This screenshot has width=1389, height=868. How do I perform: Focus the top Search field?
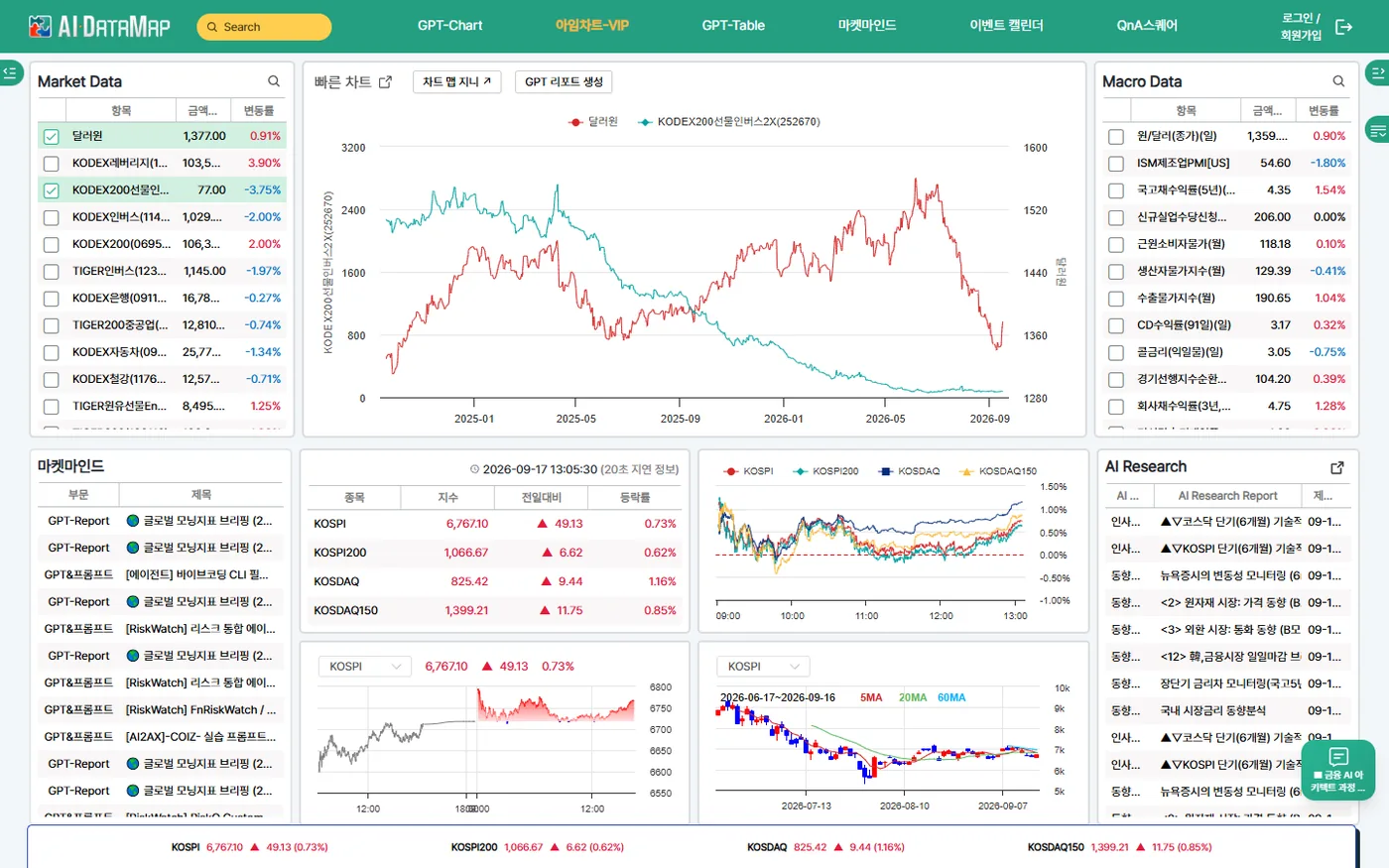coord(264,27)
